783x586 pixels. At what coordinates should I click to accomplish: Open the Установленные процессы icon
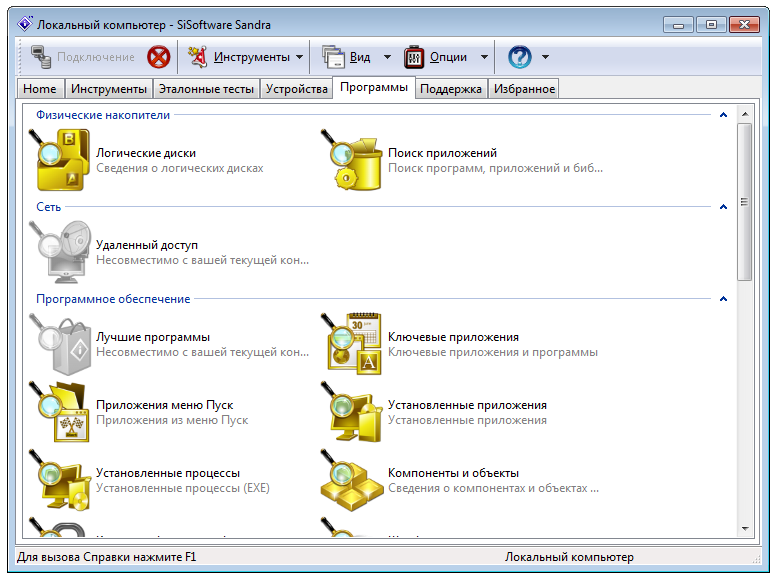click(59, 480)
